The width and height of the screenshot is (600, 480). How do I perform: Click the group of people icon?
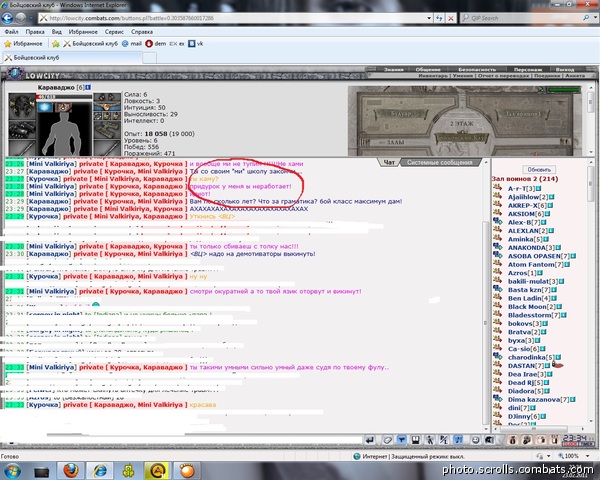527,440
